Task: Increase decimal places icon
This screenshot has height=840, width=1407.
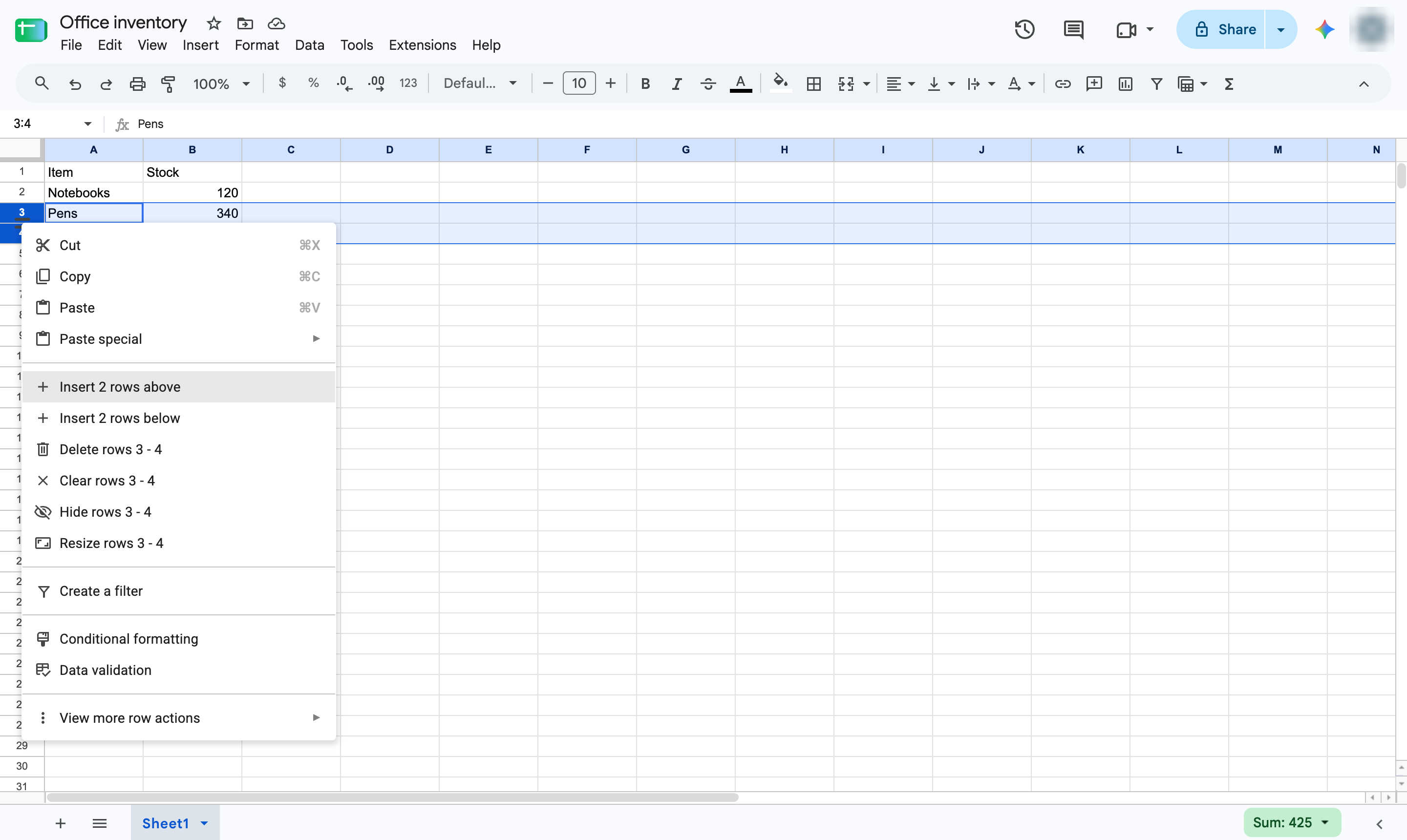Action: (377, 84)
